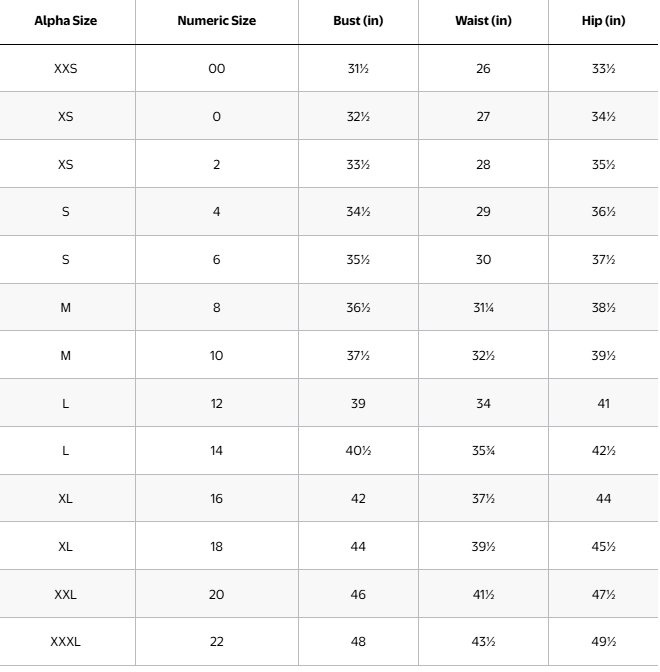Click the numeric size 22 cell

pyautogui.click(x=216, y=642)
